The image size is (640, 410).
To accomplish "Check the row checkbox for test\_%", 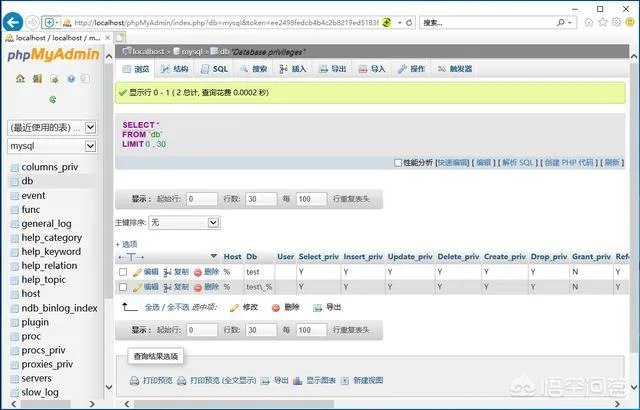I will 123,287.
